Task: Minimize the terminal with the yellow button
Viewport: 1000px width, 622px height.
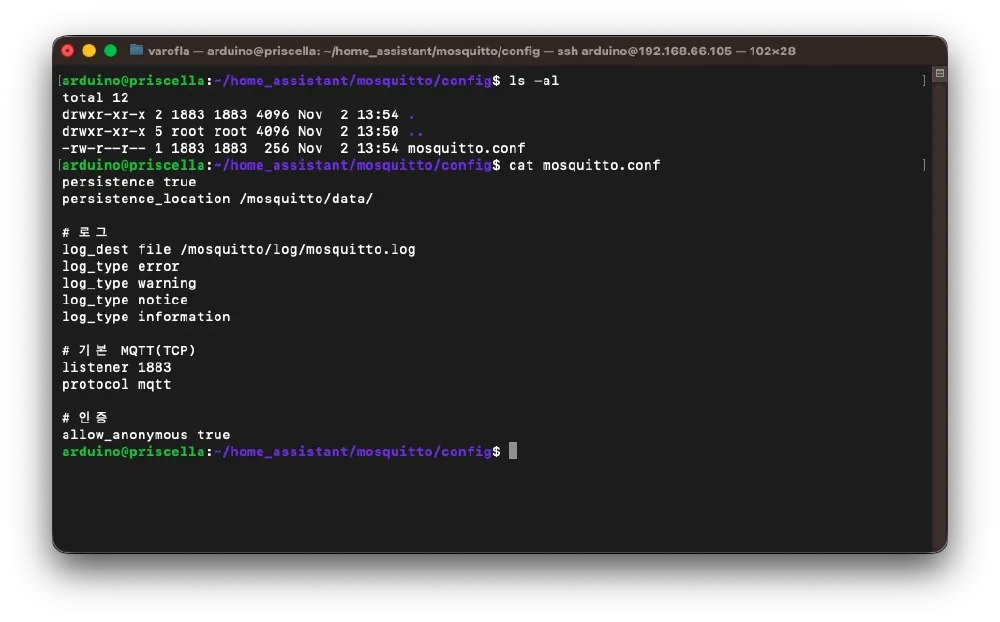Action: click(x=89, y=50)
